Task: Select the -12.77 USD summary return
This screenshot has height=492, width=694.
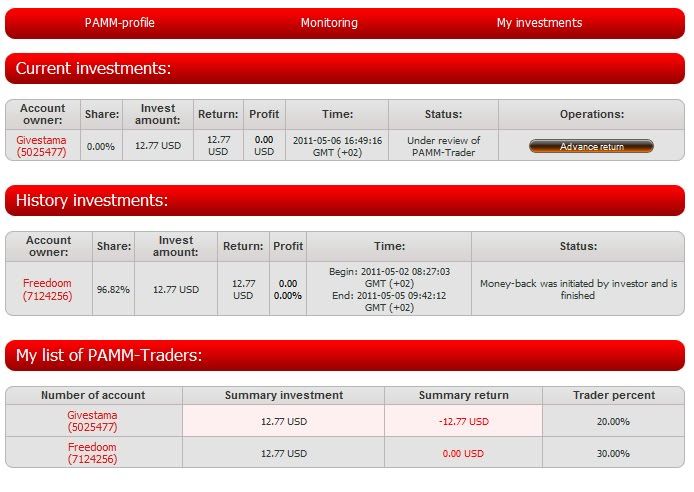Action: pyautogui.click(x=463, y=421)
